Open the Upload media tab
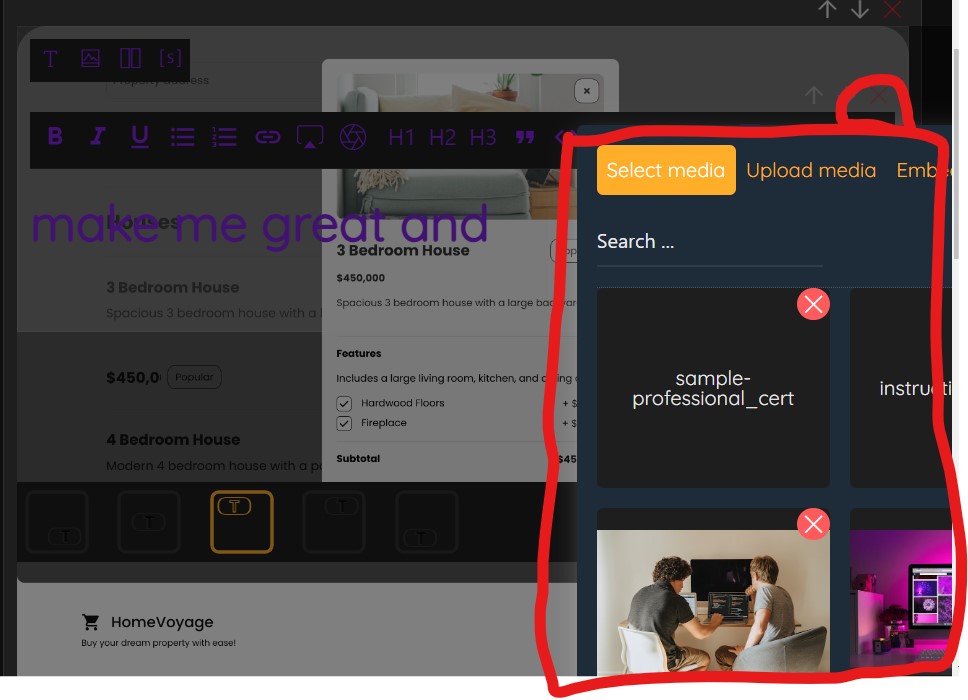 (811, 170)
